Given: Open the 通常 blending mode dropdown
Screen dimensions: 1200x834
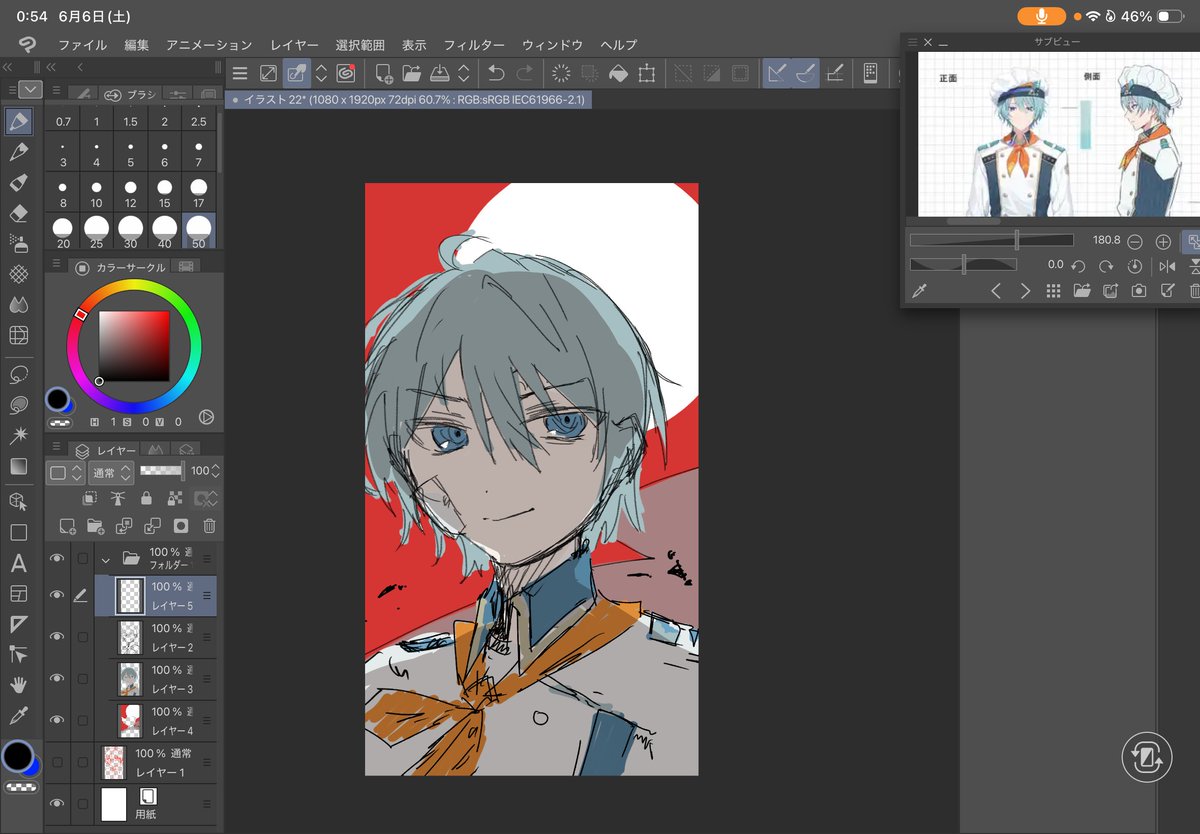Looking at the screenshot, I should [111, 472].
